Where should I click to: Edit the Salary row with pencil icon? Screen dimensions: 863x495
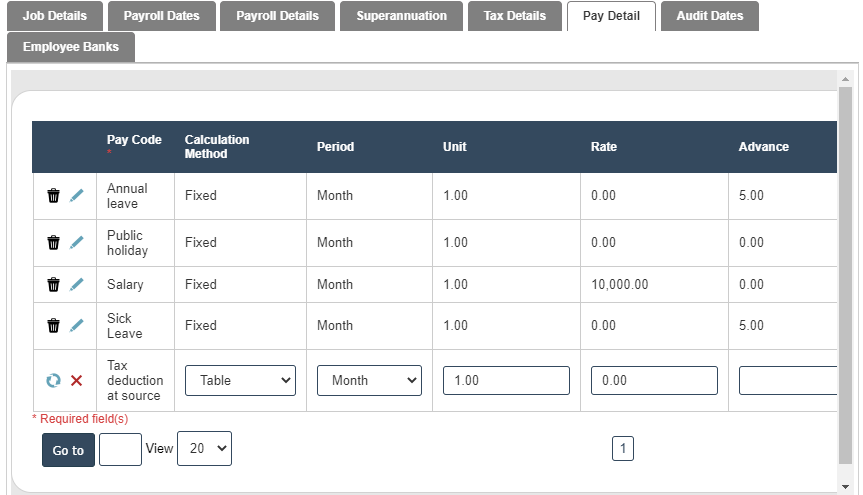[77, 285]
